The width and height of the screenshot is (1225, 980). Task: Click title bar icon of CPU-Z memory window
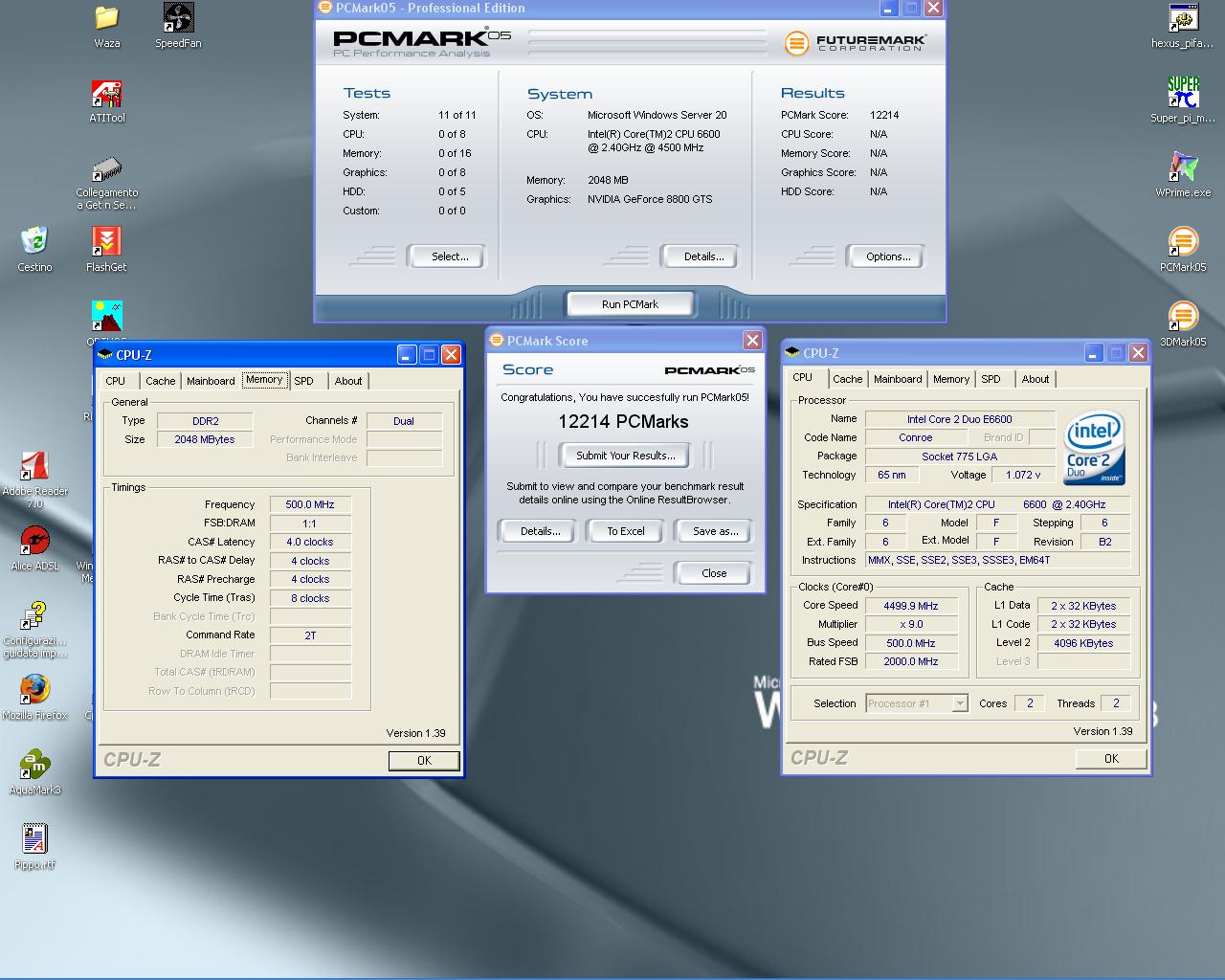coord(105,355)
